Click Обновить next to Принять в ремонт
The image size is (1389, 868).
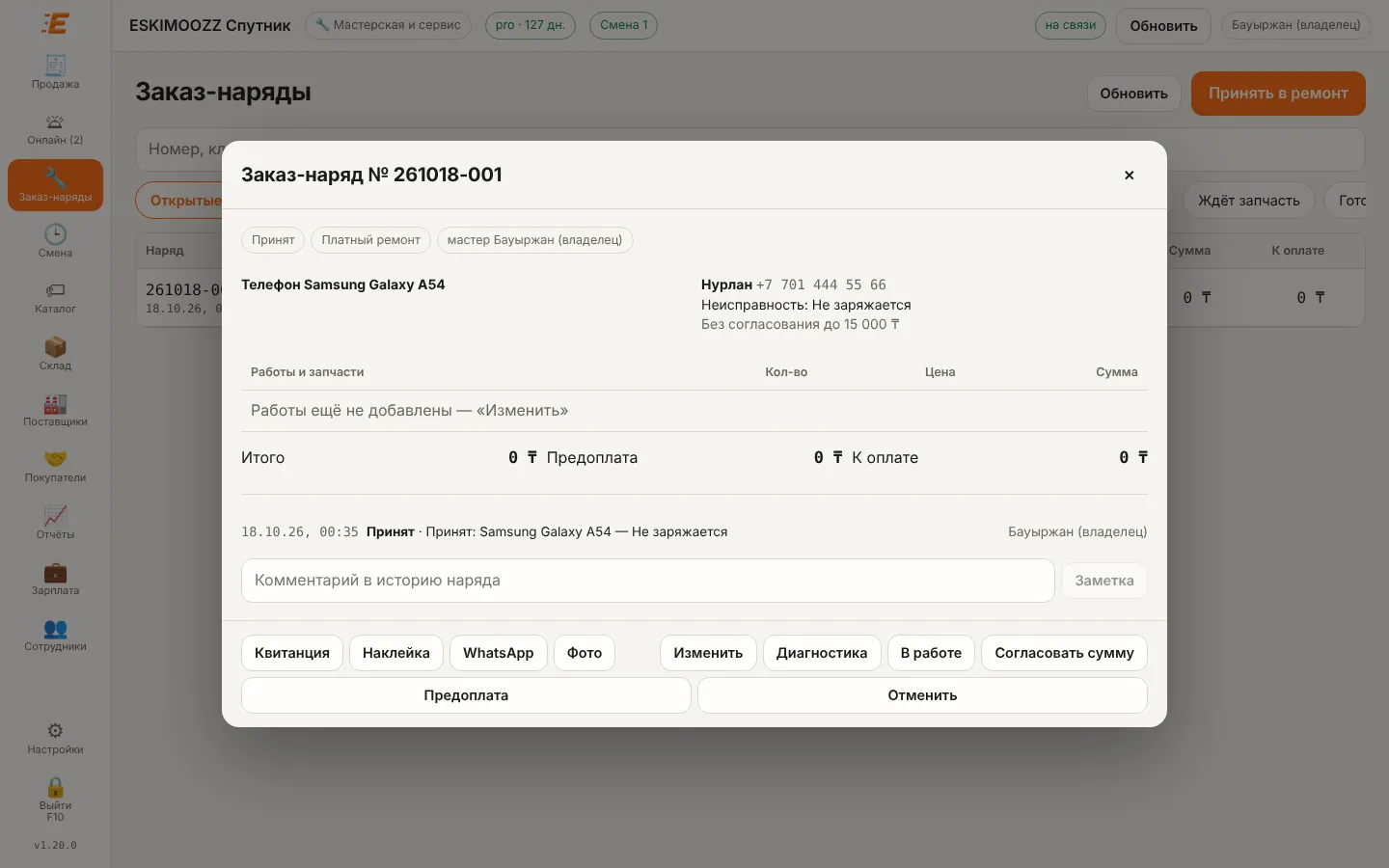coord(1133,94)
